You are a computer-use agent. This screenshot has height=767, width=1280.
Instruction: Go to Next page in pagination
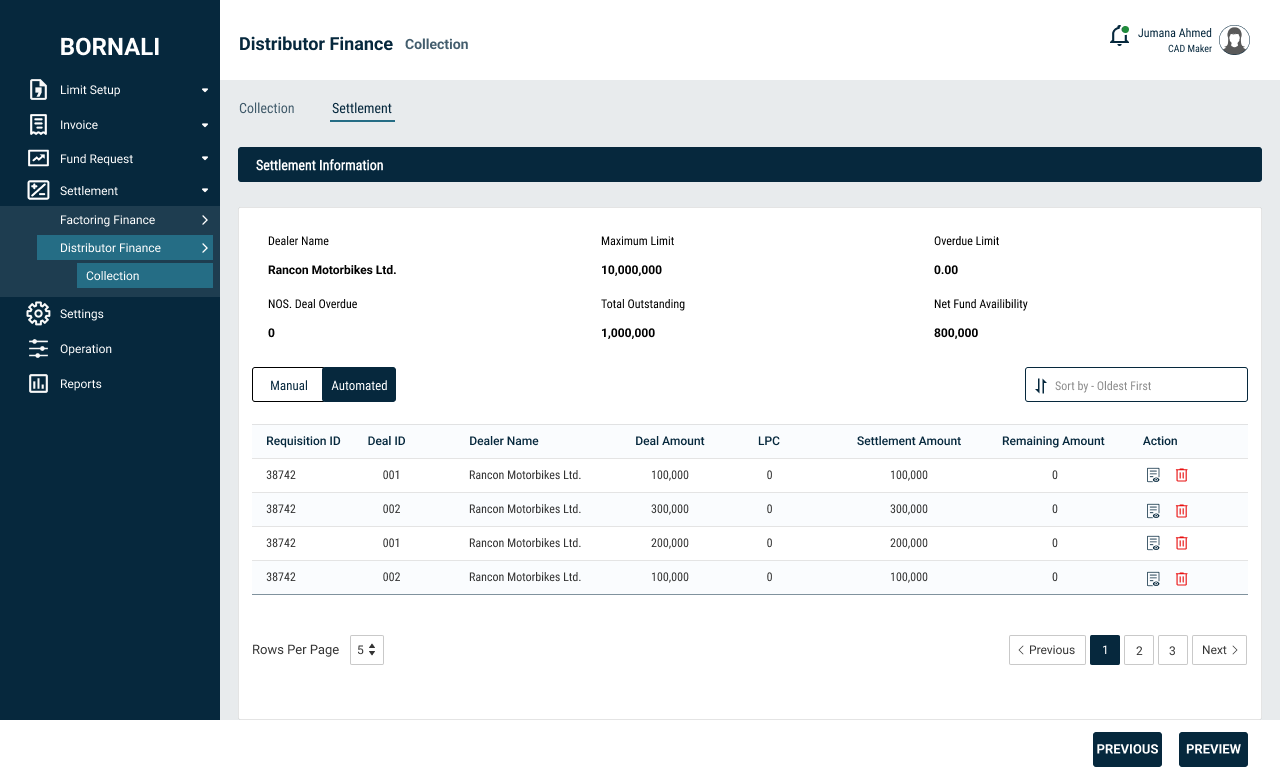click(1219, 650)
